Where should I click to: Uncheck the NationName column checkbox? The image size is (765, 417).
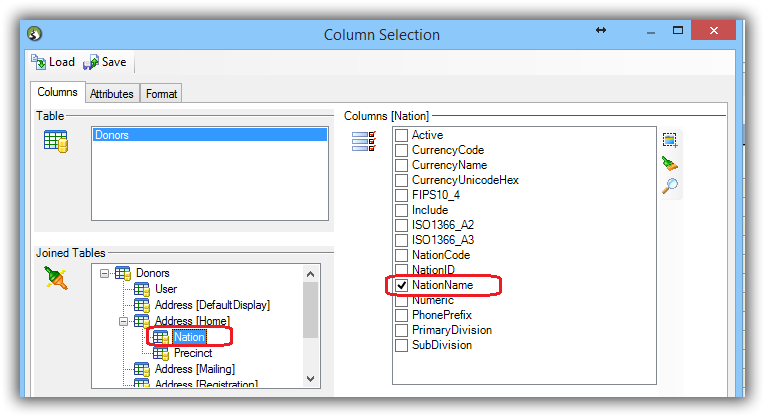tap(401, 285)
